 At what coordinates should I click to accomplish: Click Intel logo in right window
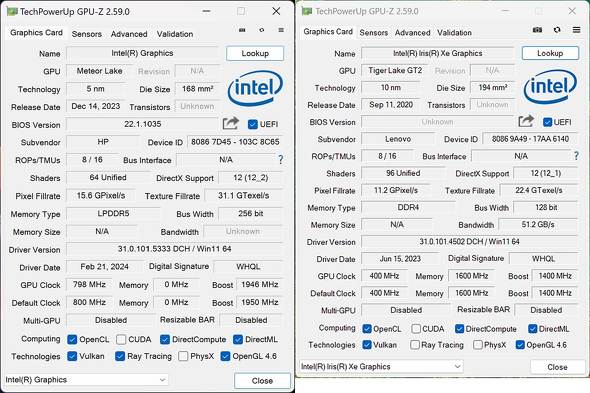click(x=550, y=87)
